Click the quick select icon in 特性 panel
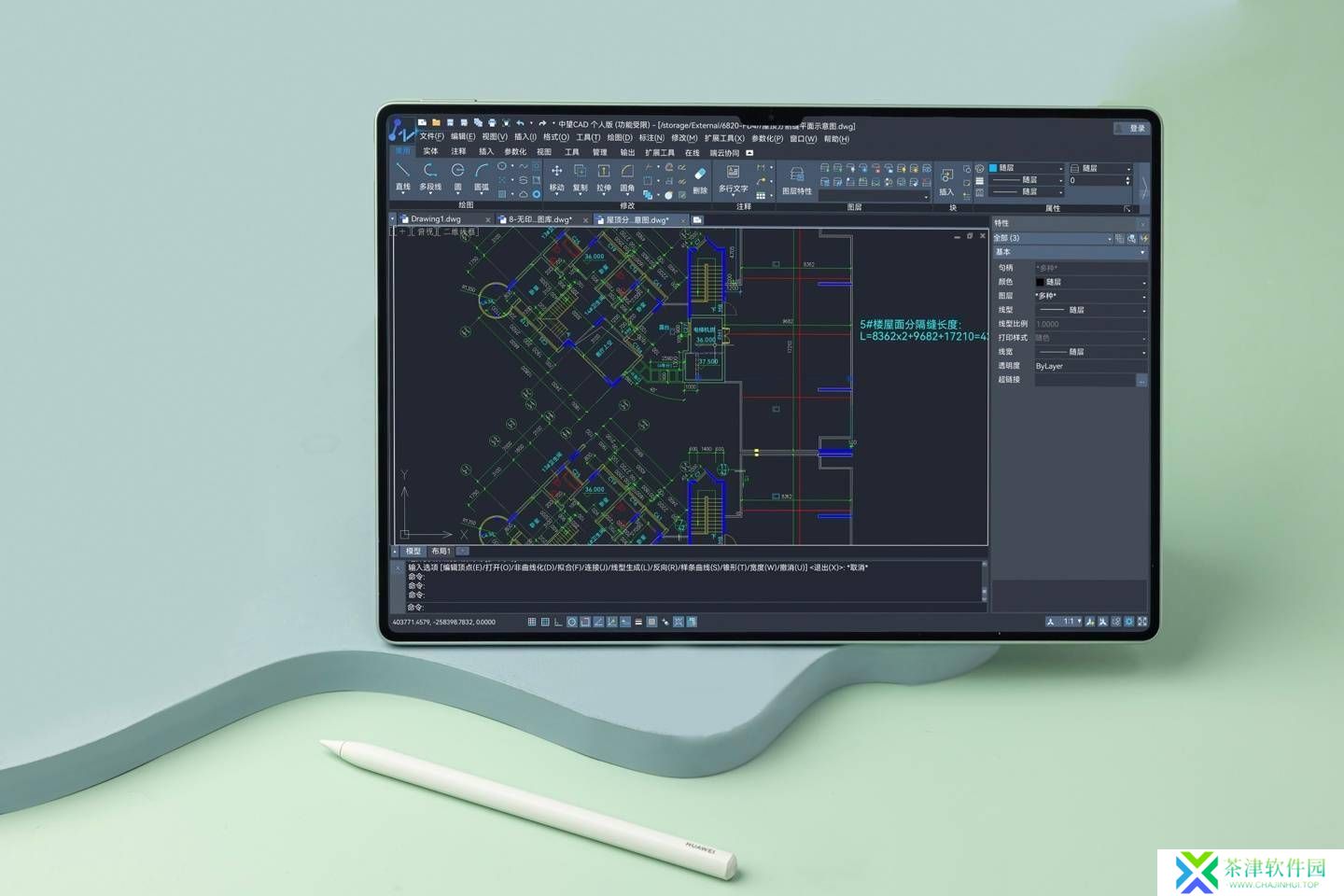The image size is (1344, 896). coord(1131,239)
